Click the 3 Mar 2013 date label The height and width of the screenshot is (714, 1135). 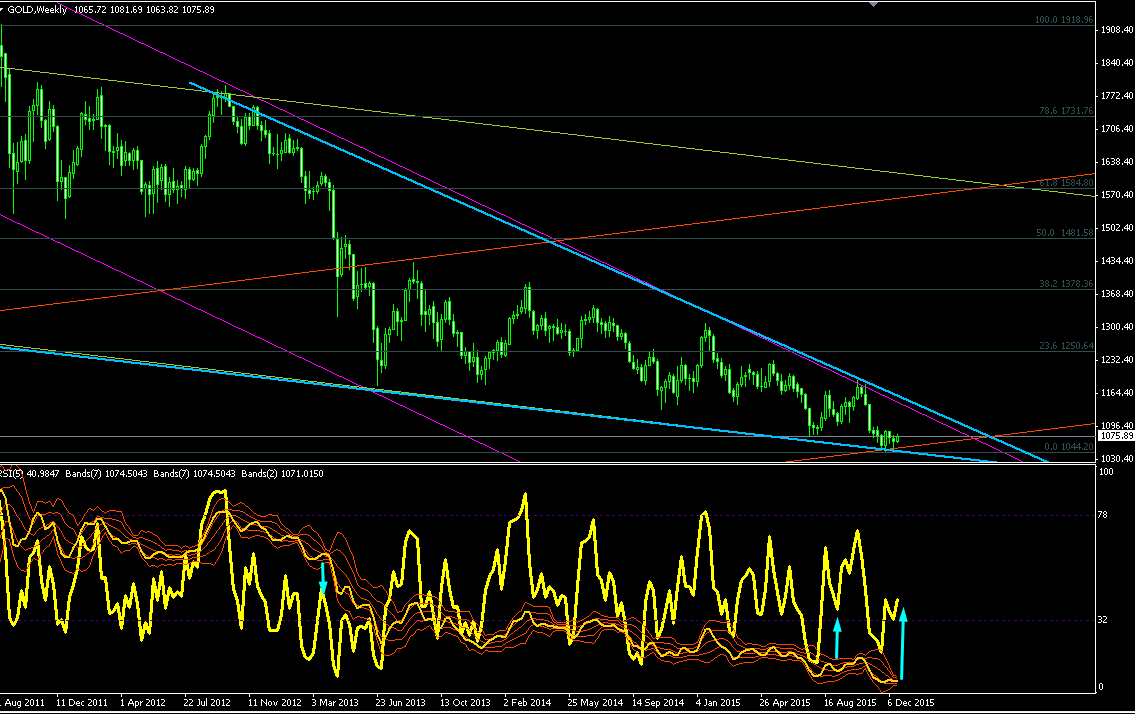coord(335,702)
